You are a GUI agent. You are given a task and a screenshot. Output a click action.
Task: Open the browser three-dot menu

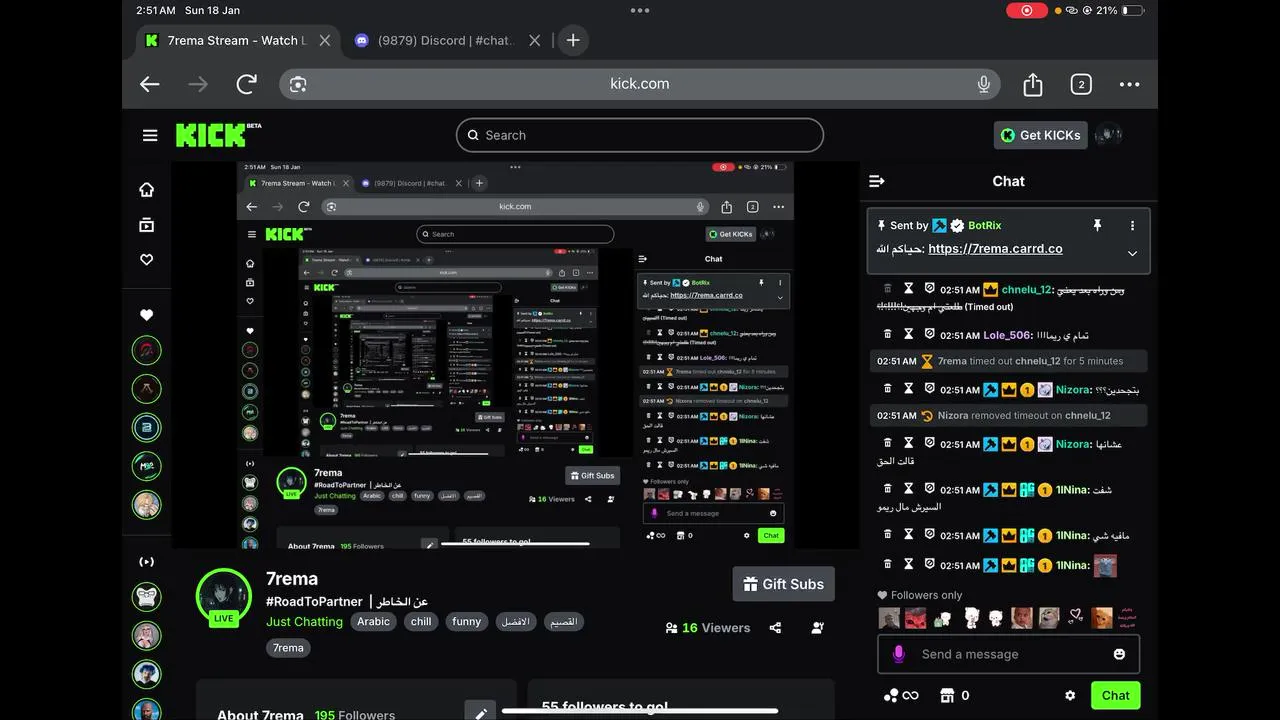coord(1129,84)
